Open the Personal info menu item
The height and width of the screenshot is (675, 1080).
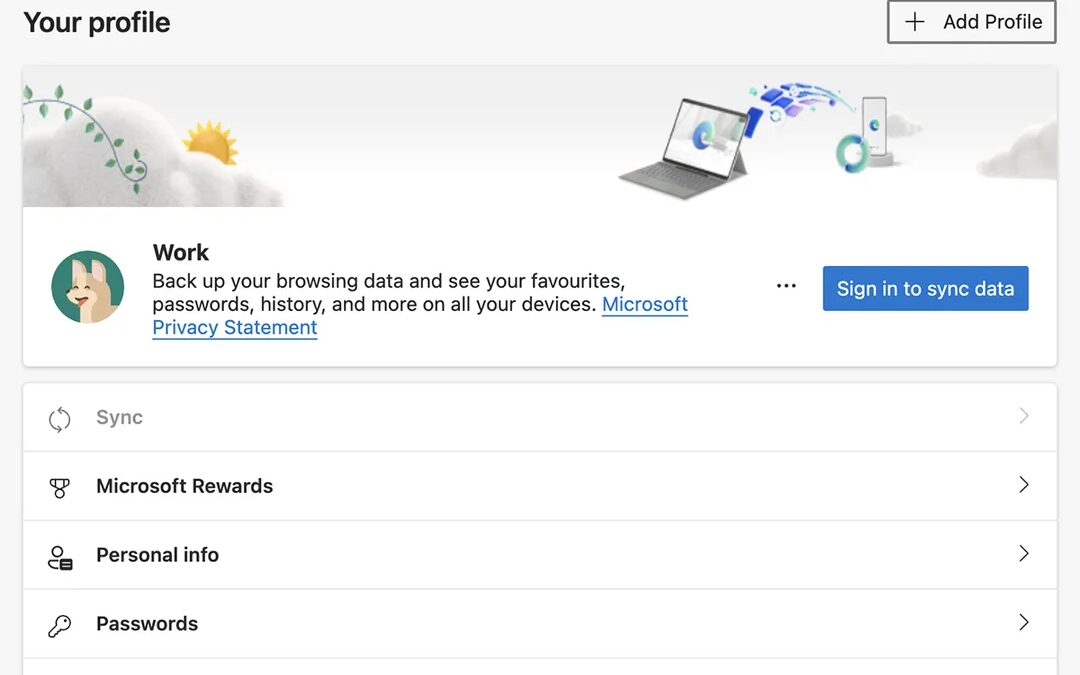coord(157,555)
